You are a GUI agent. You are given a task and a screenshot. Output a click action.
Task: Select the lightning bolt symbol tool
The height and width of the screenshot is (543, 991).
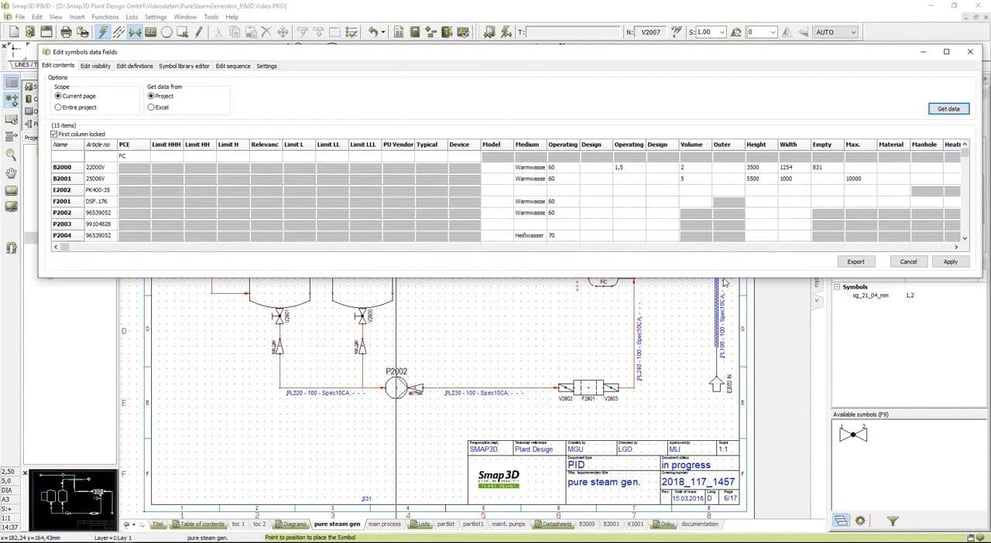pos(102,32)
